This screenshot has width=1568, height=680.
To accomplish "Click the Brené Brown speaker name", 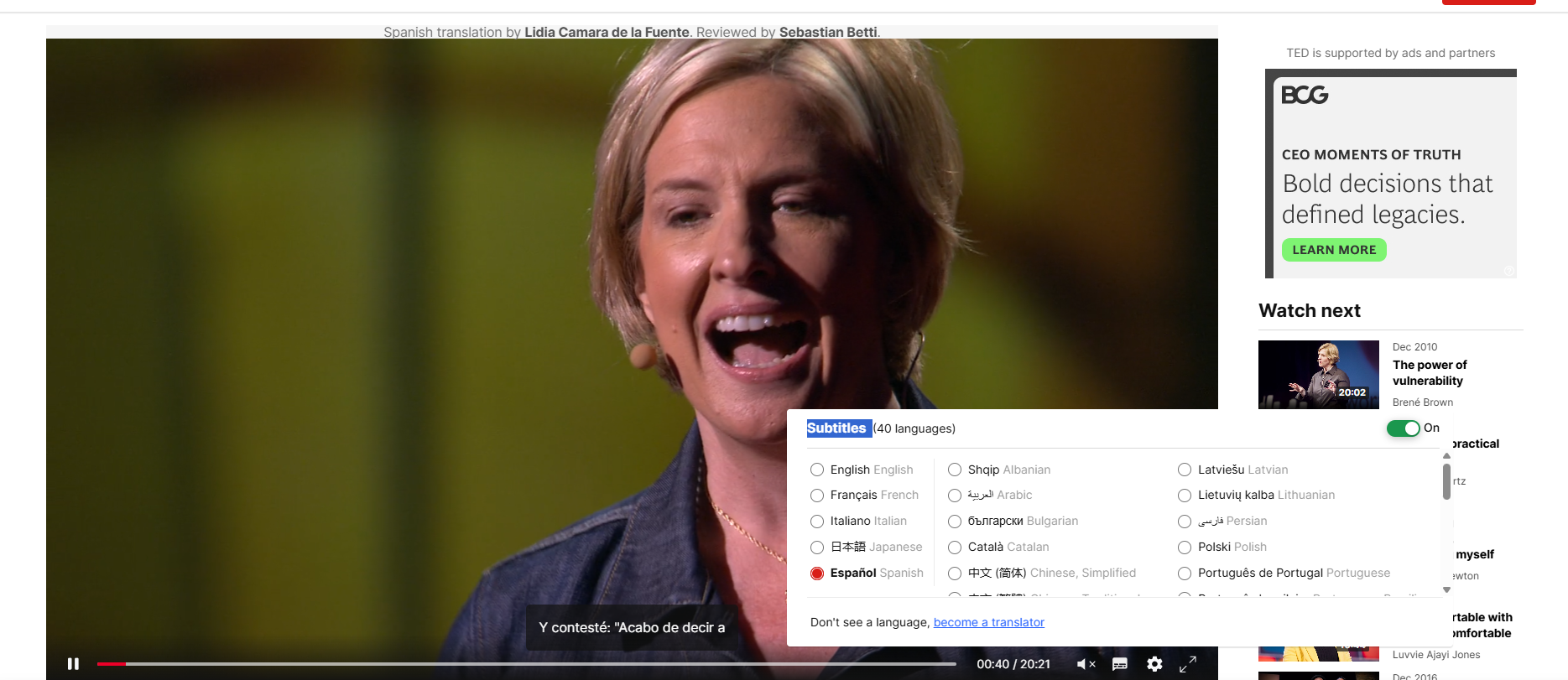I will click(x=1423, y=402).
